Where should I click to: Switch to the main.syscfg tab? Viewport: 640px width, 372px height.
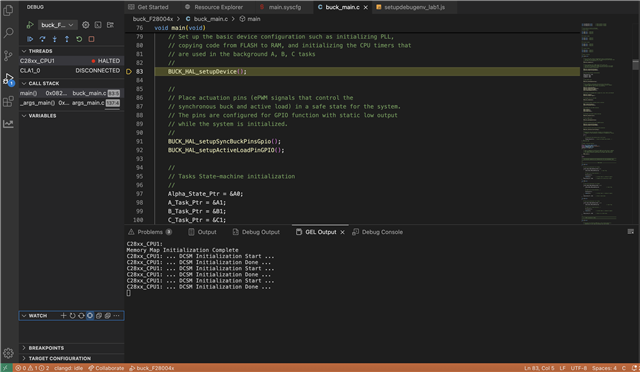[x=281, y=7]
